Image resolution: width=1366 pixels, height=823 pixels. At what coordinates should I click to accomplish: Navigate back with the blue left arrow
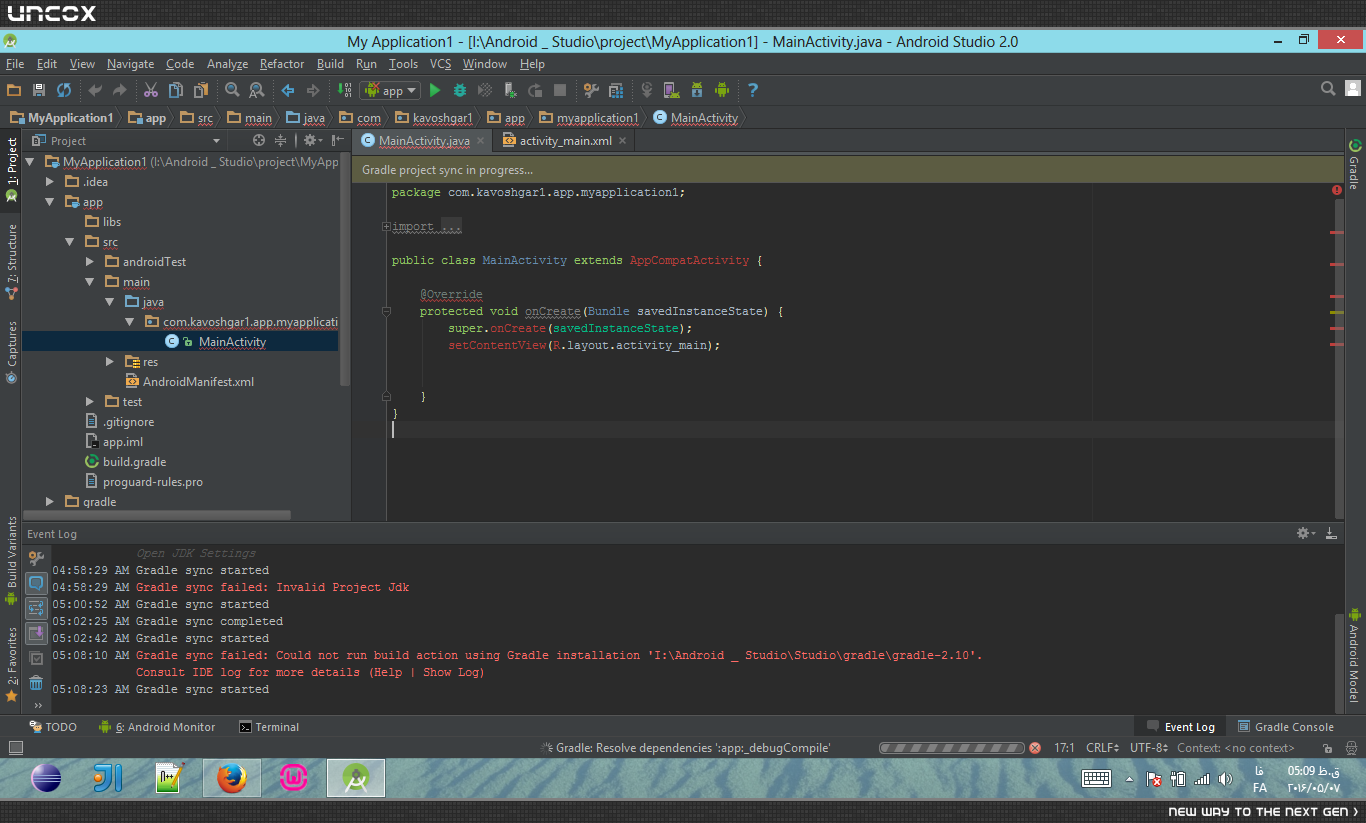288,90
